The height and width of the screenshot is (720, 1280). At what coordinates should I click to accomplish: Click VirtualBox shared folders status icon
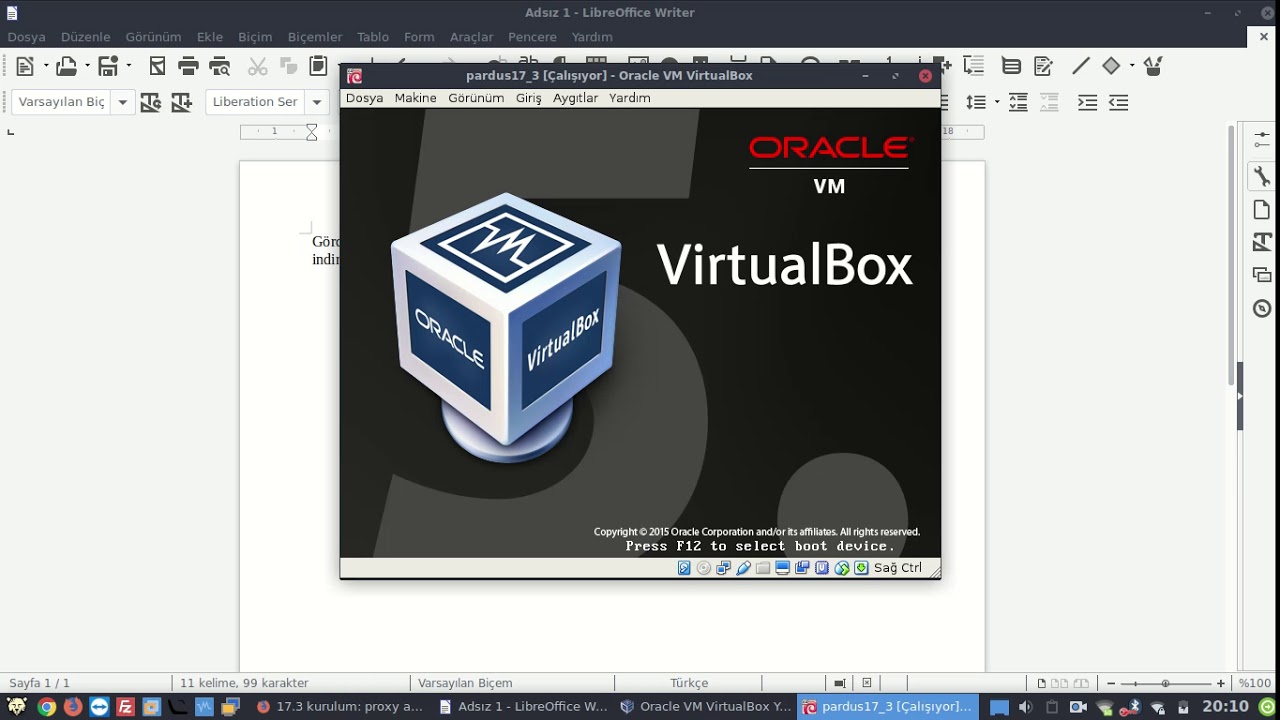(x=763, y=568)
